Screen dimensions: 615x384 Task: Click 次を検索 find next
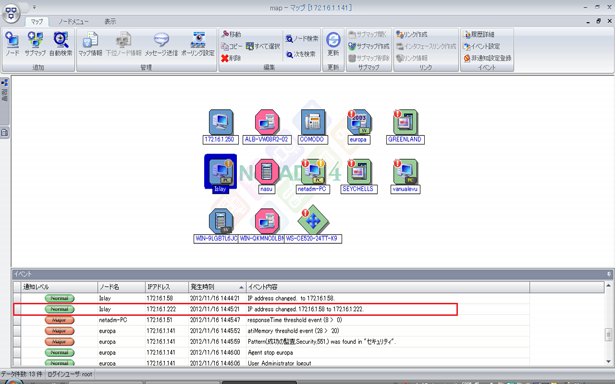(300, 54)
